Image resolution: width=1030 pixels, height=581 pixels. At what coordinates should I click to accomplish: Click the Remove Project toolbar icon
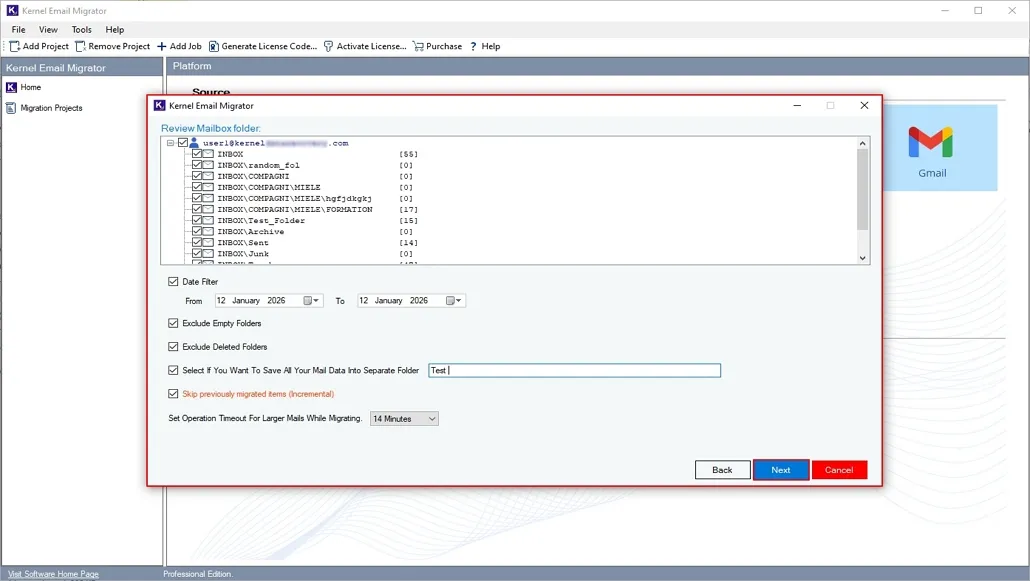pyautogui.click(x=81, y=46)
